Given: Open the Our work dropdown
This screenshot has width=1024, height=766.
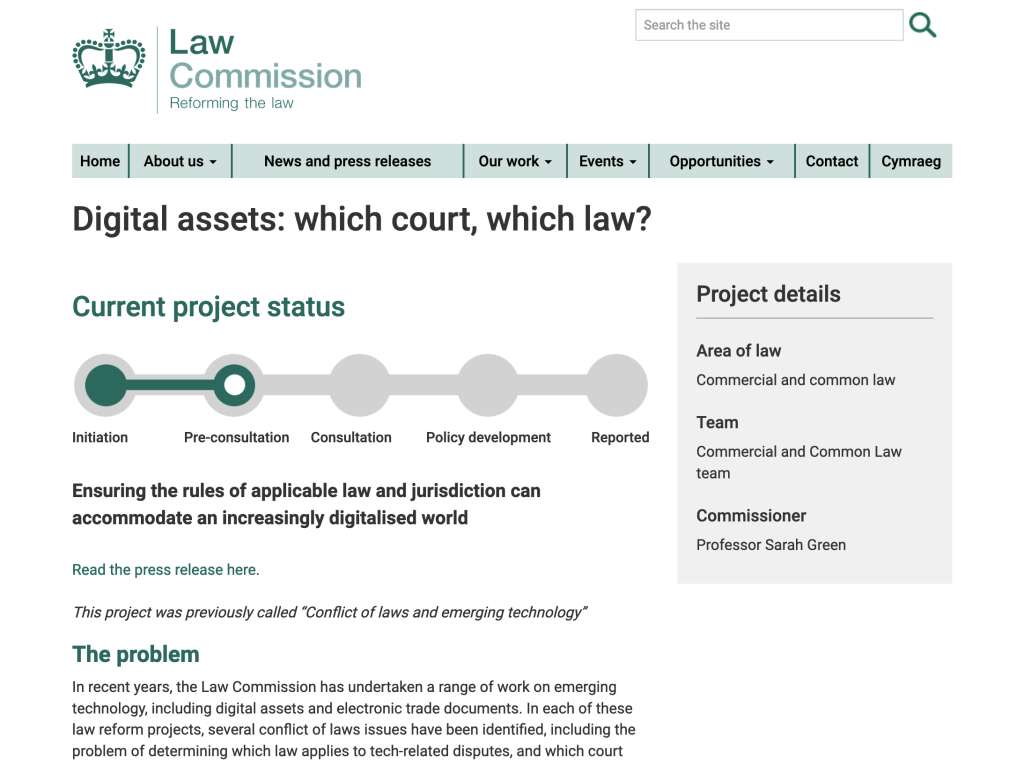Looking at the screenshot, I should [x=515, y=161].
